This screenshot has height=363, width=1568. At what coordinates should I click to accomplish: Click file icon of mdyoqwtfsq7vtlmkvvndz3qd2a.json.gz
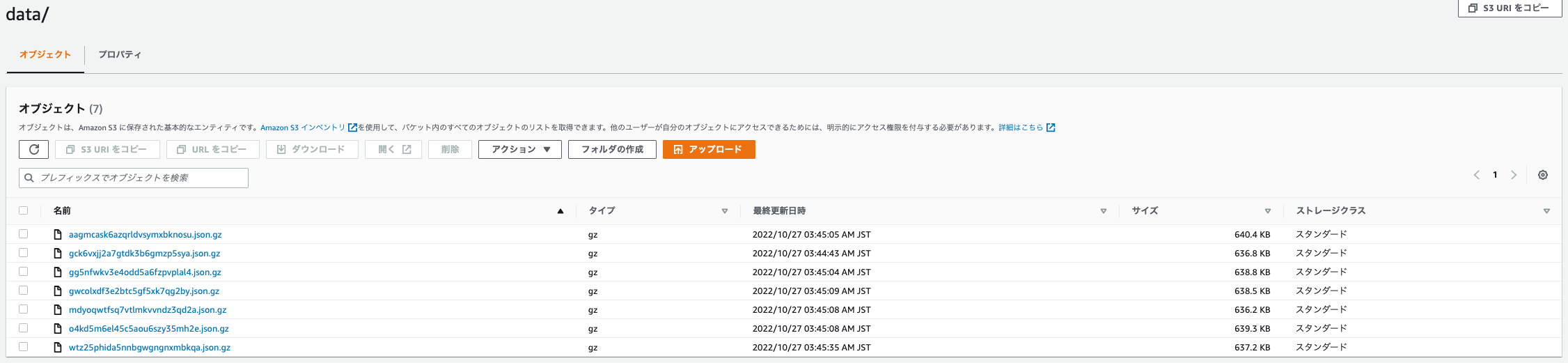click(58, 310)
